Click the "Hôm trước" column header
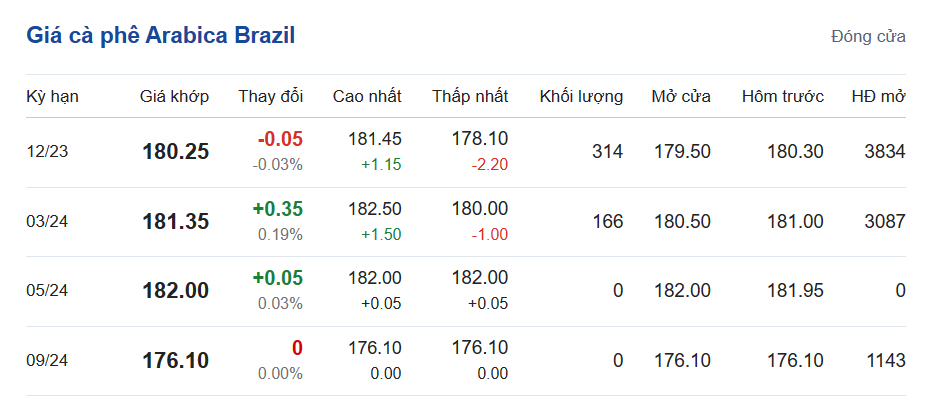Viewport: 944px width, 401px height. coord(783,97)
